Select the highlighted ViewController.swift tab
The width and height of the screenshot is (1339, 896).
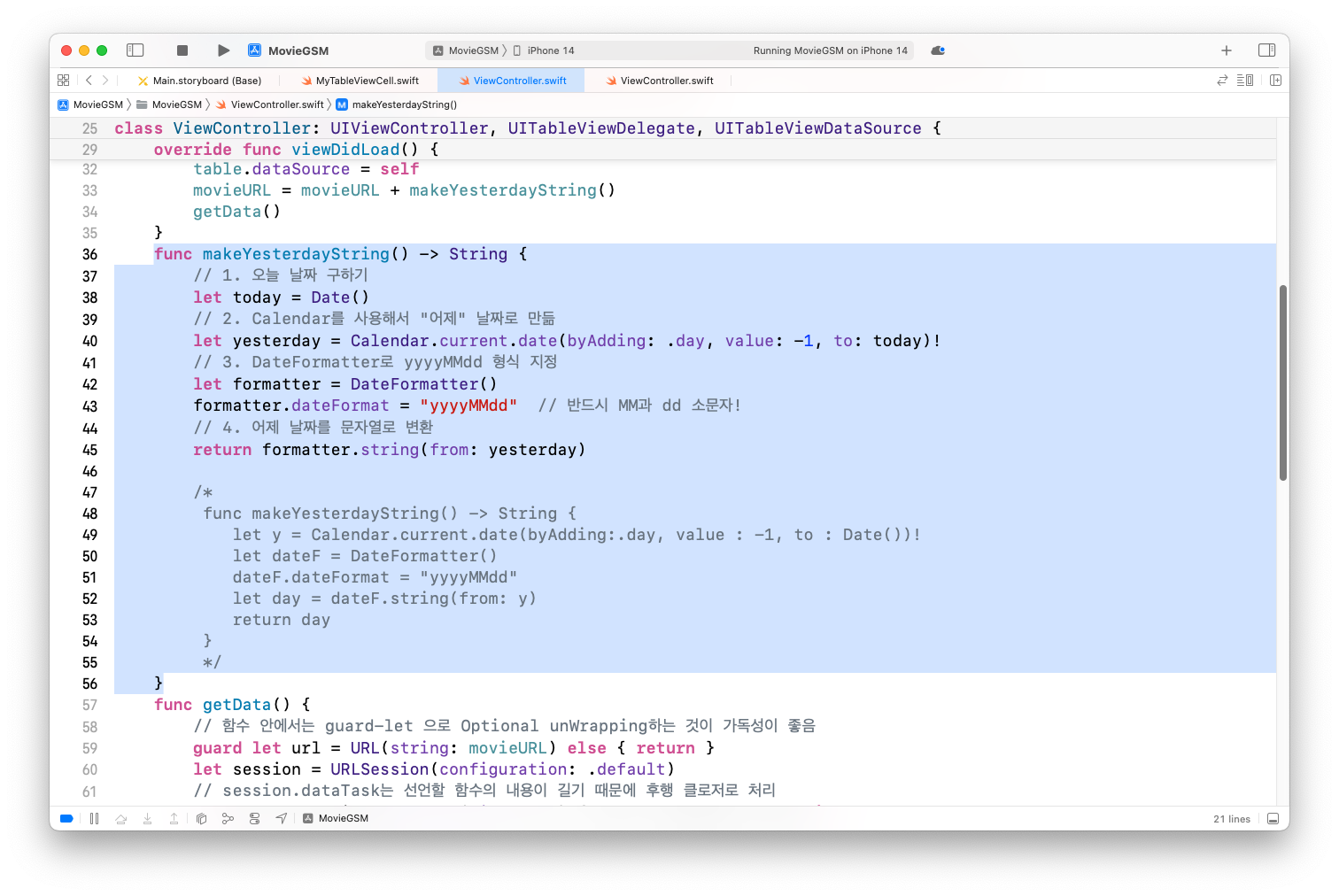(513, 81)
